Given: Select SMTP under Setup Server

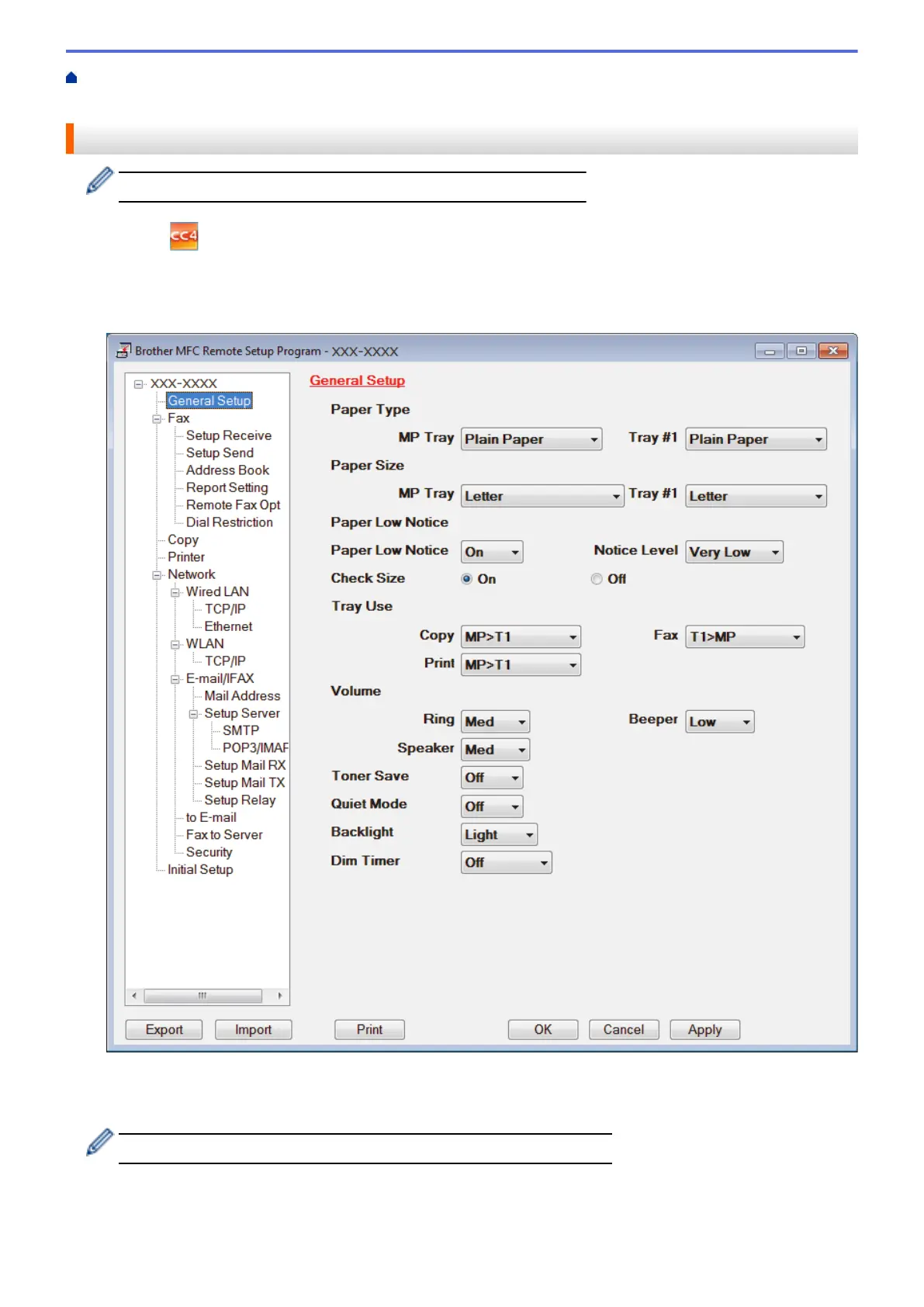Looking at the screenshot, I should pyautogui.click(x=241, y=730).
